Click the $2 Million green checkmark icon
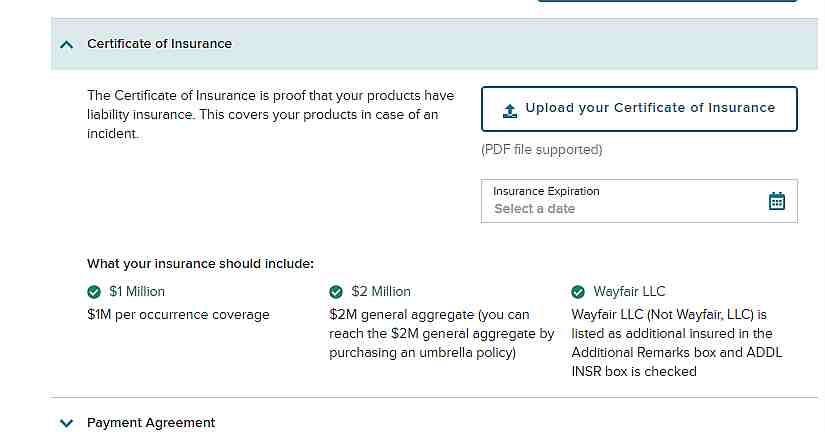 click(336, 292)
